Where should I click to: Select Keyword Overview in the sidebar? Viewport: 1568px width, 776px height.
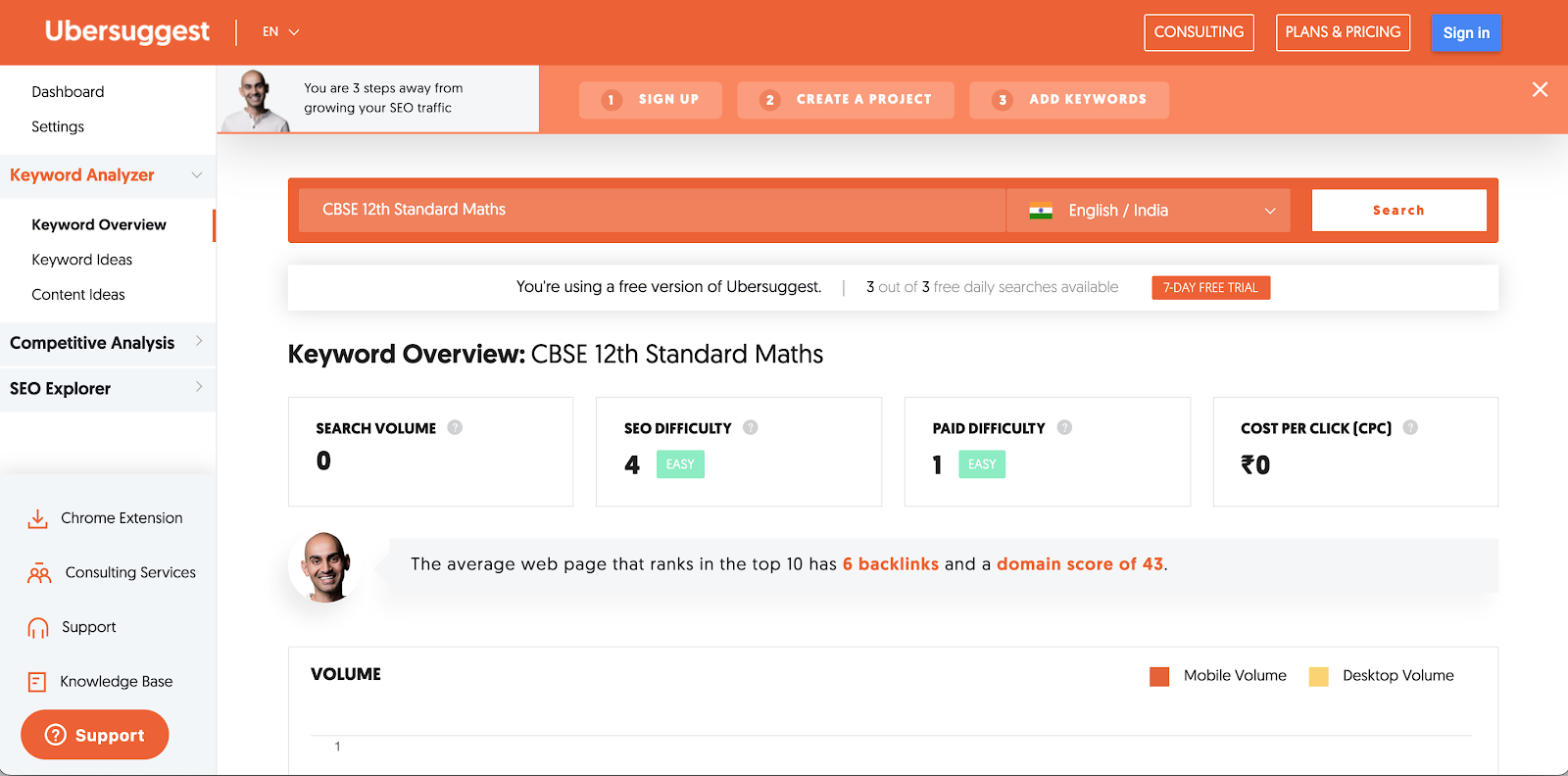pyautogui.click(x=99, y=225)
